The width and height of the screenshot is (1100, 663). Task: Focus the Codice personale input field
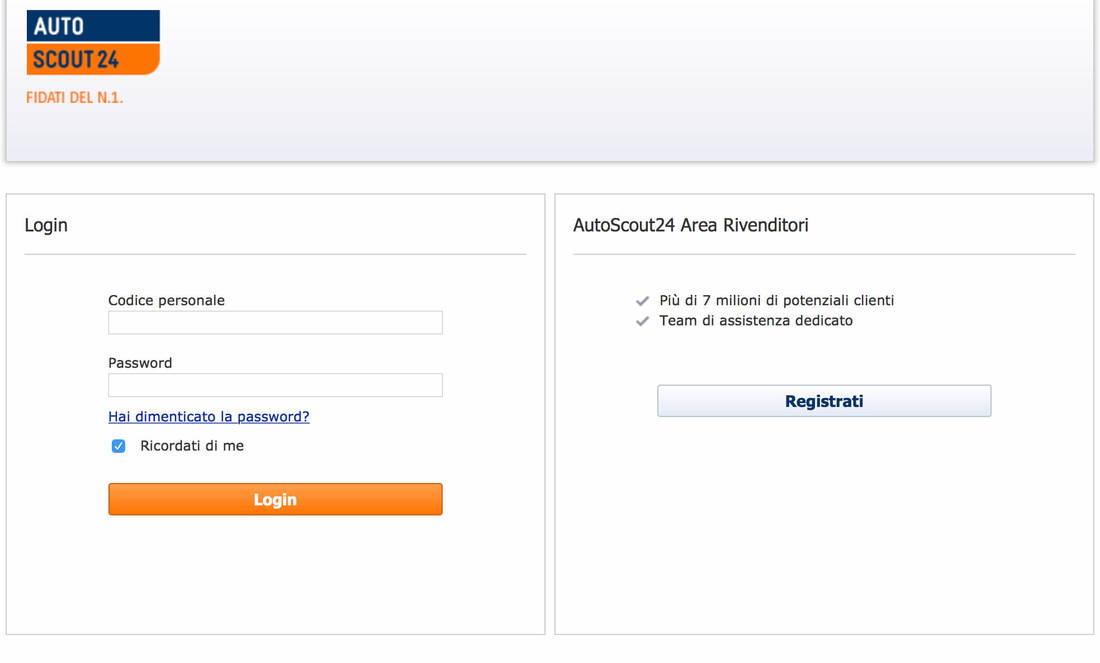pos(275,323)
